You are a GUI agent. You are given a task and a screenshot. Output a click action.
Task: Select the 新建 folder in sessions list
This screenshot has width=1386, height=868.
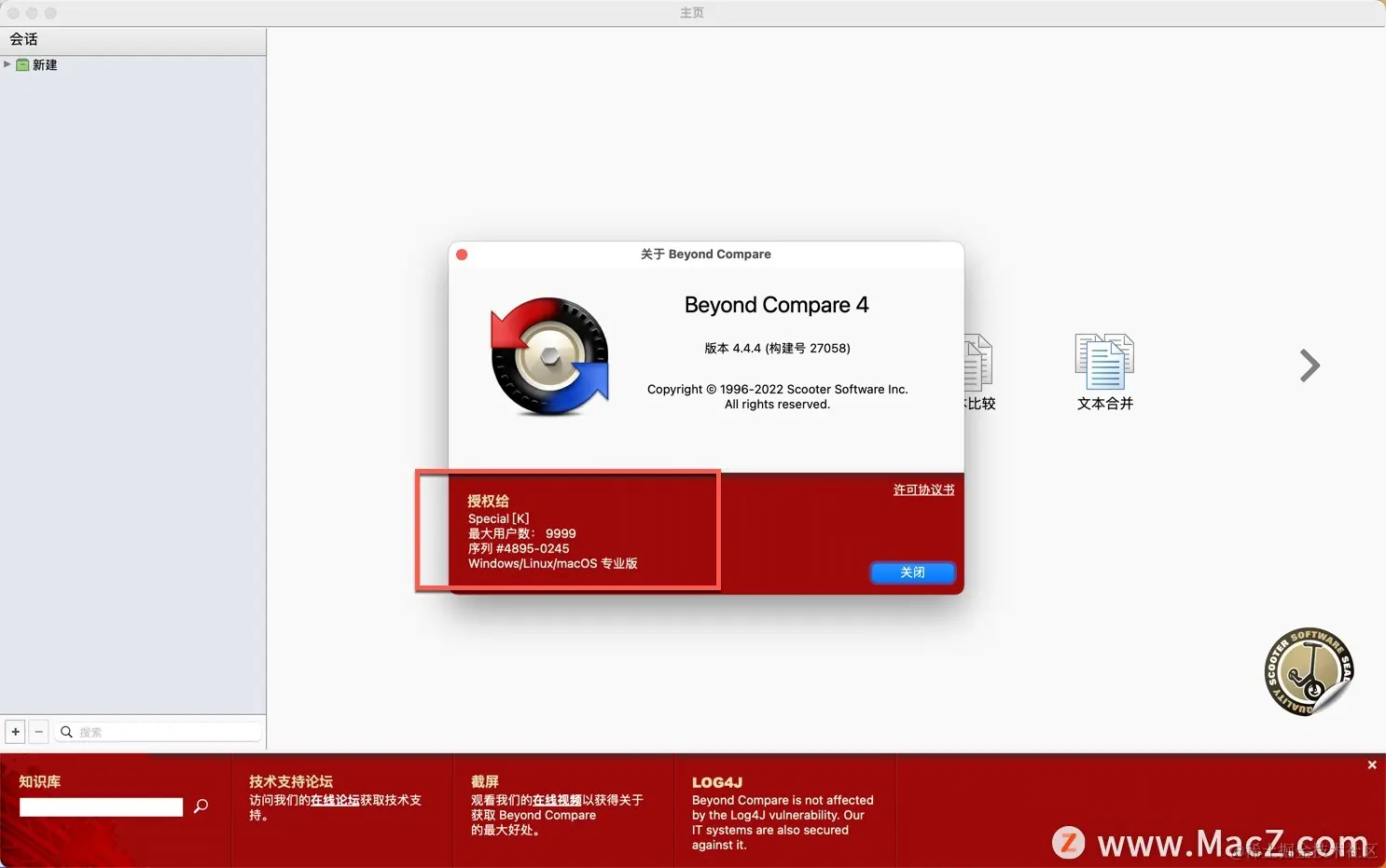click(x=37, y=64)
